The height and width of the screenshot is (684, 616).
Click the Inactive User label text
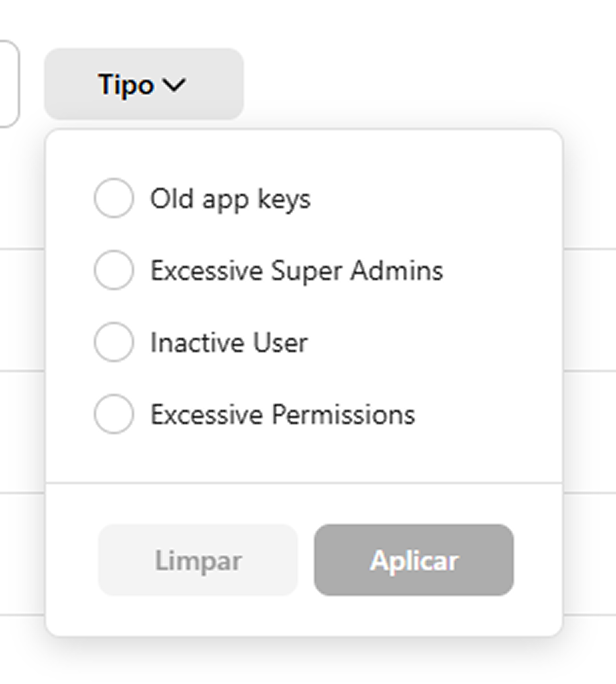(229, 342)
